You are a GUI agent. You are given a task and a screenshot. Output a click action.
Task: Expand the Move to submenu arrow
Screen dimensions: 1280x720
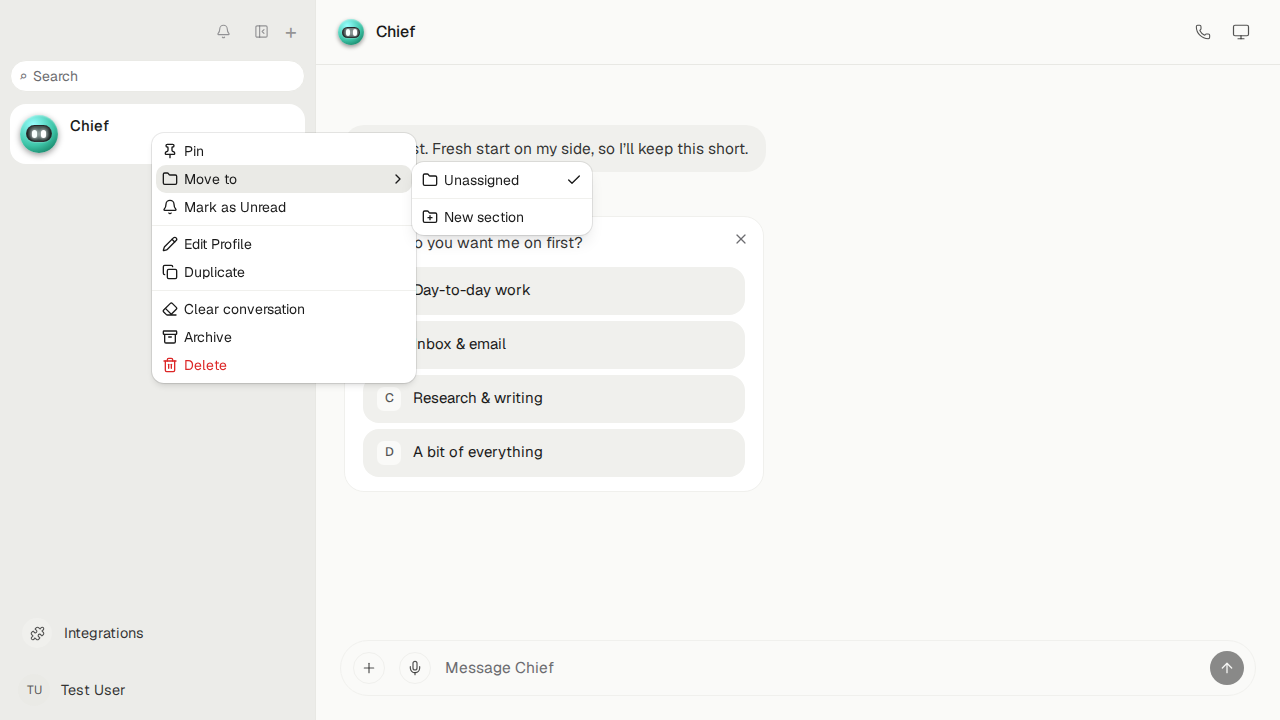[397, 179]
